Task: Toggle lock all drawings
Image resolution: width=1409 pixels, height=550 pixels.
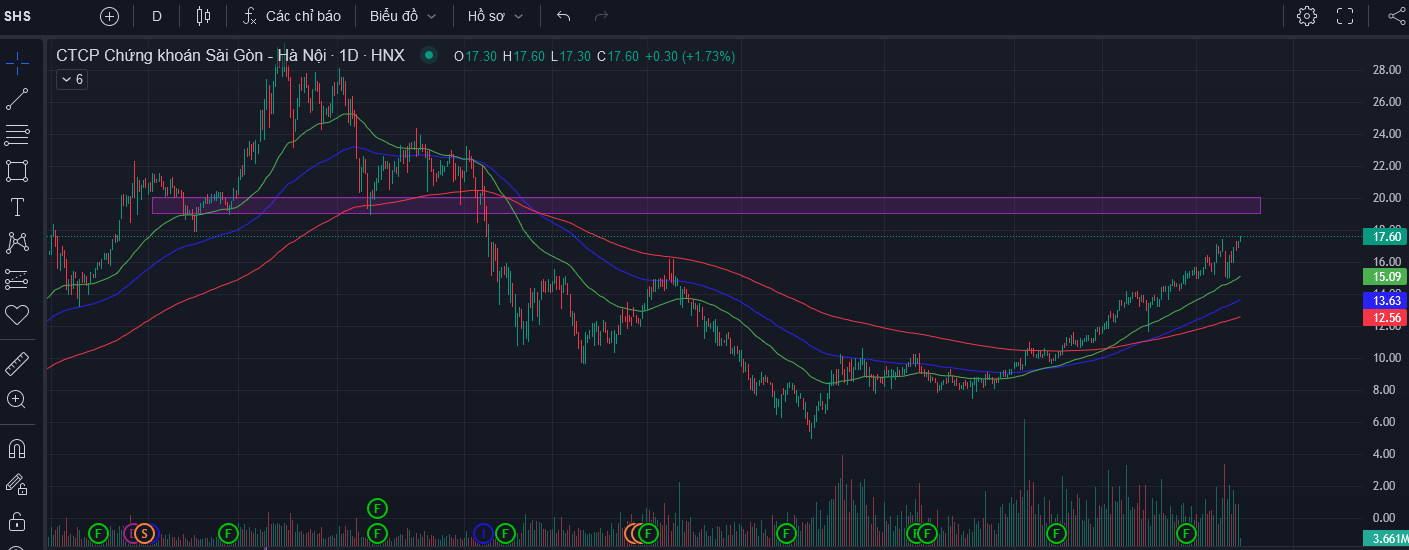Action: 17,521
